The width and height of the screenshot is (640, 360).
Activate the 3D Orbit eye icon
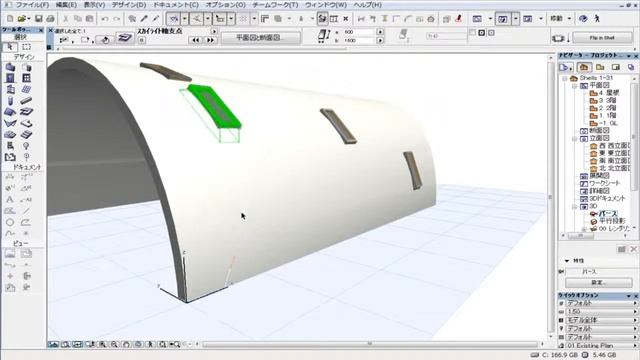pos(584,19)
